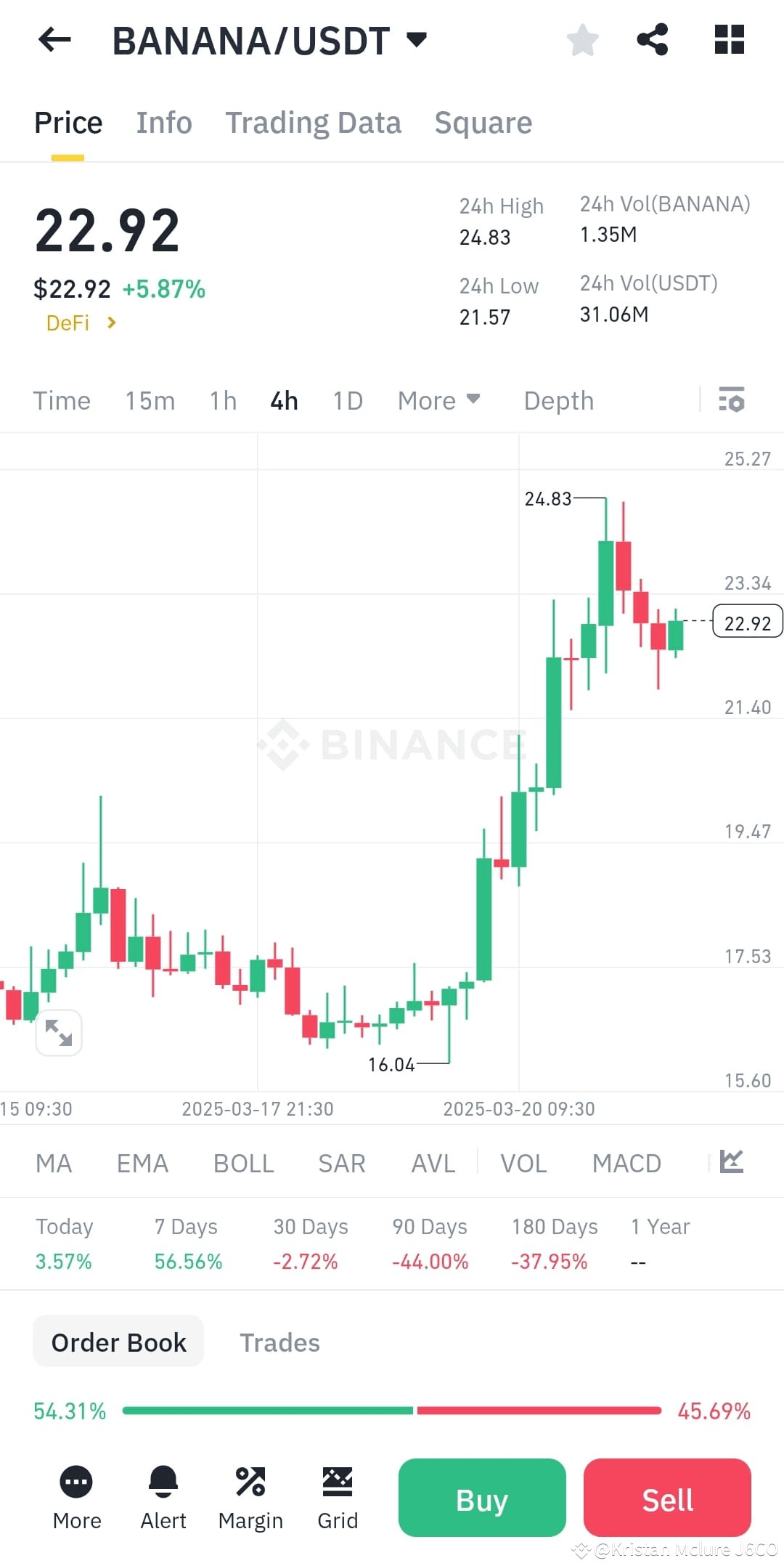Switch to the Trading Data tab
784x1566 pixels.
tap(314, 122)
